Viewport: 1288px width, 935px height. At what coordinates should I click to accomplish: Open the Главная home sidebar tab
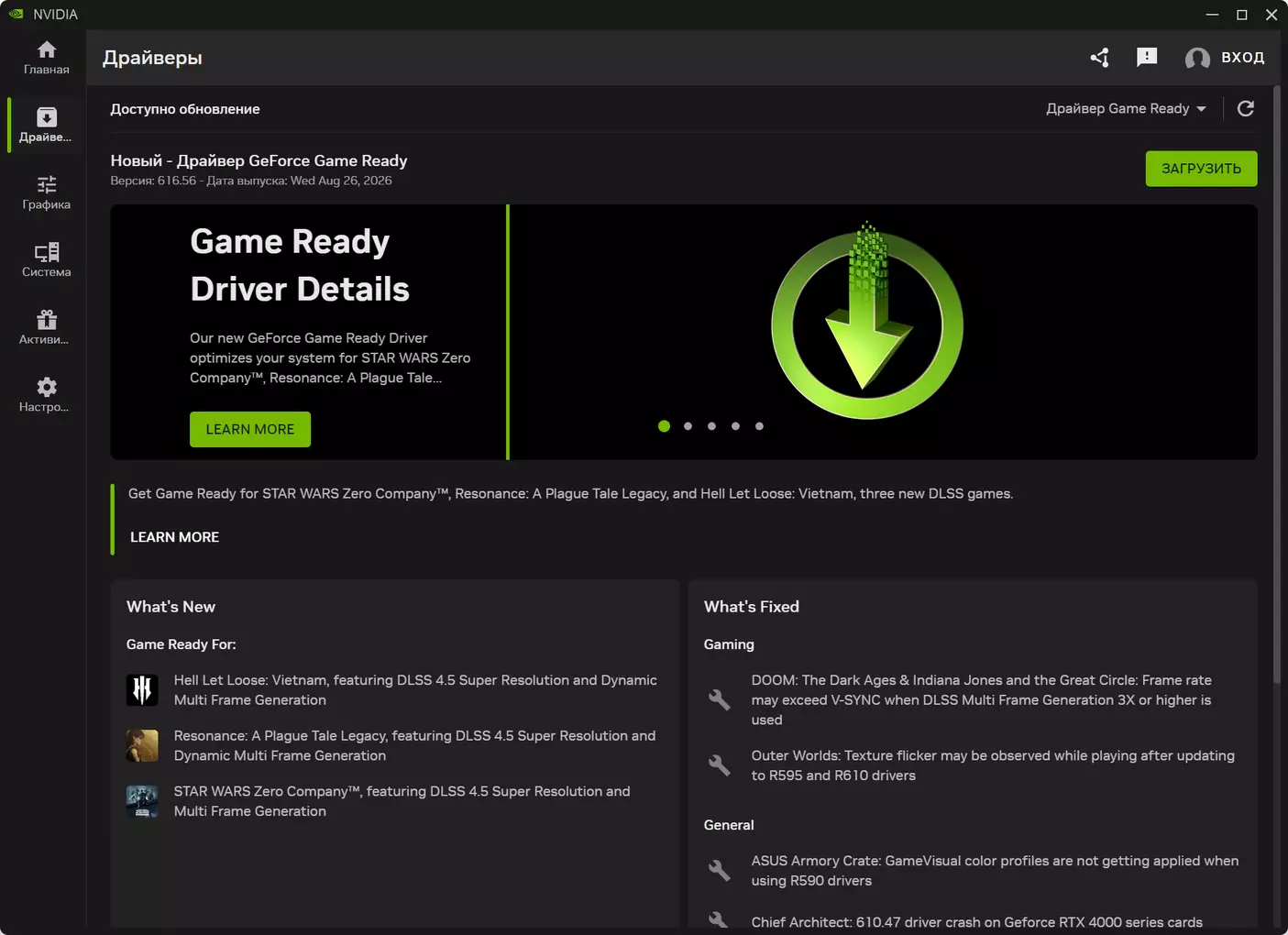(46, 57)
